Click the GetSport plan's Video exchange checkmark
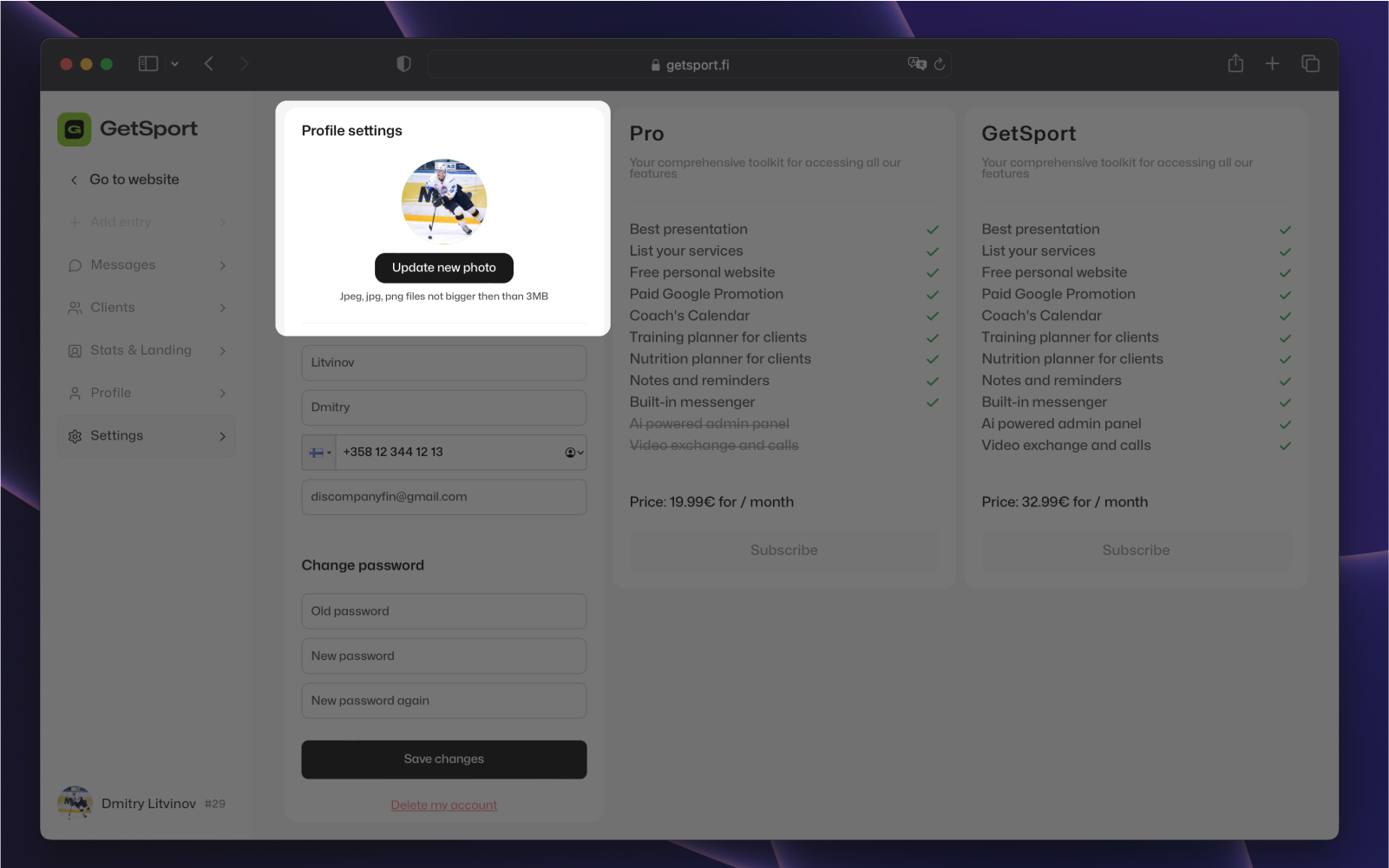The width and height of the screenshot is (1389, 868). (1285, 446)
